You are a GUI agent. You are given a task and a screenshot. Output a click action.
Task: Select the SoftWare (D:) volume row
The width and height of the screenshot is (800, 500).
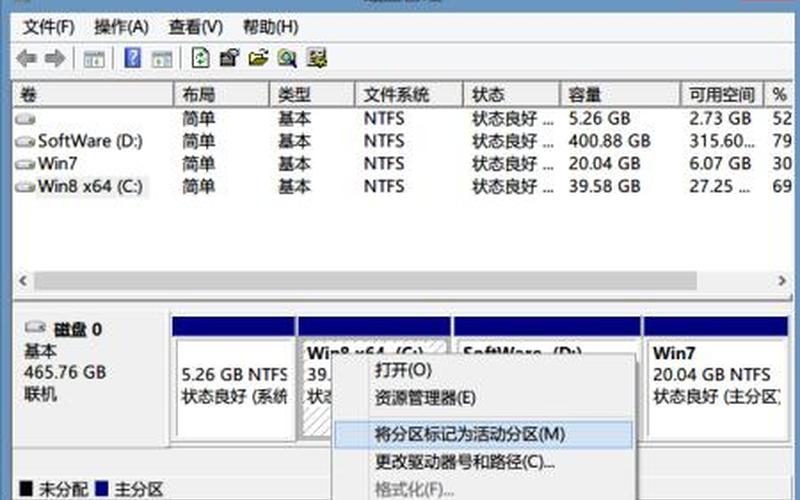[x=403, y=141]
